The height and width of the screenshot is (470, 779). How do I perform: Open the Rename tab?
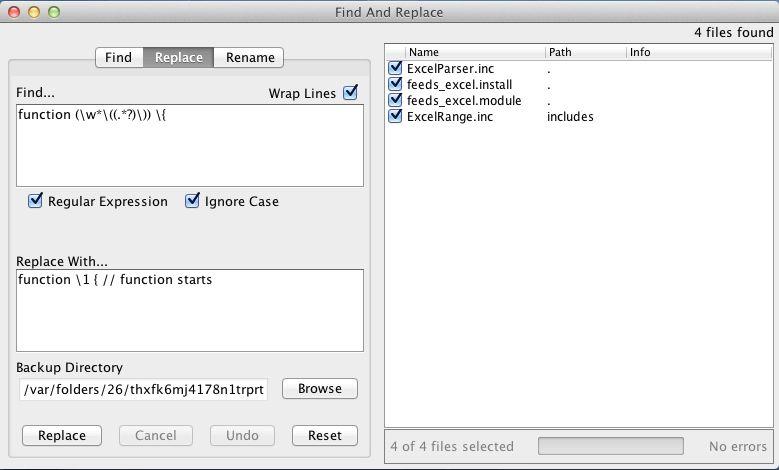pyautogui.click(x=250, y=58)
